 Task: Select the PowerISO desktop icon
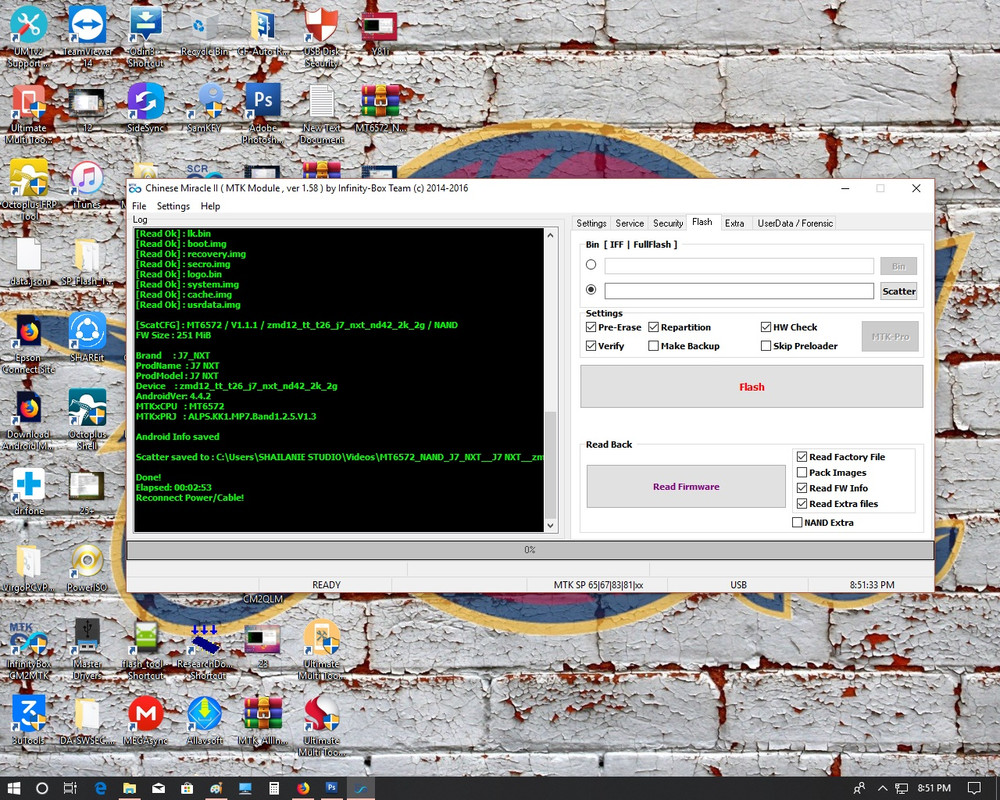[x=87, y=568]
